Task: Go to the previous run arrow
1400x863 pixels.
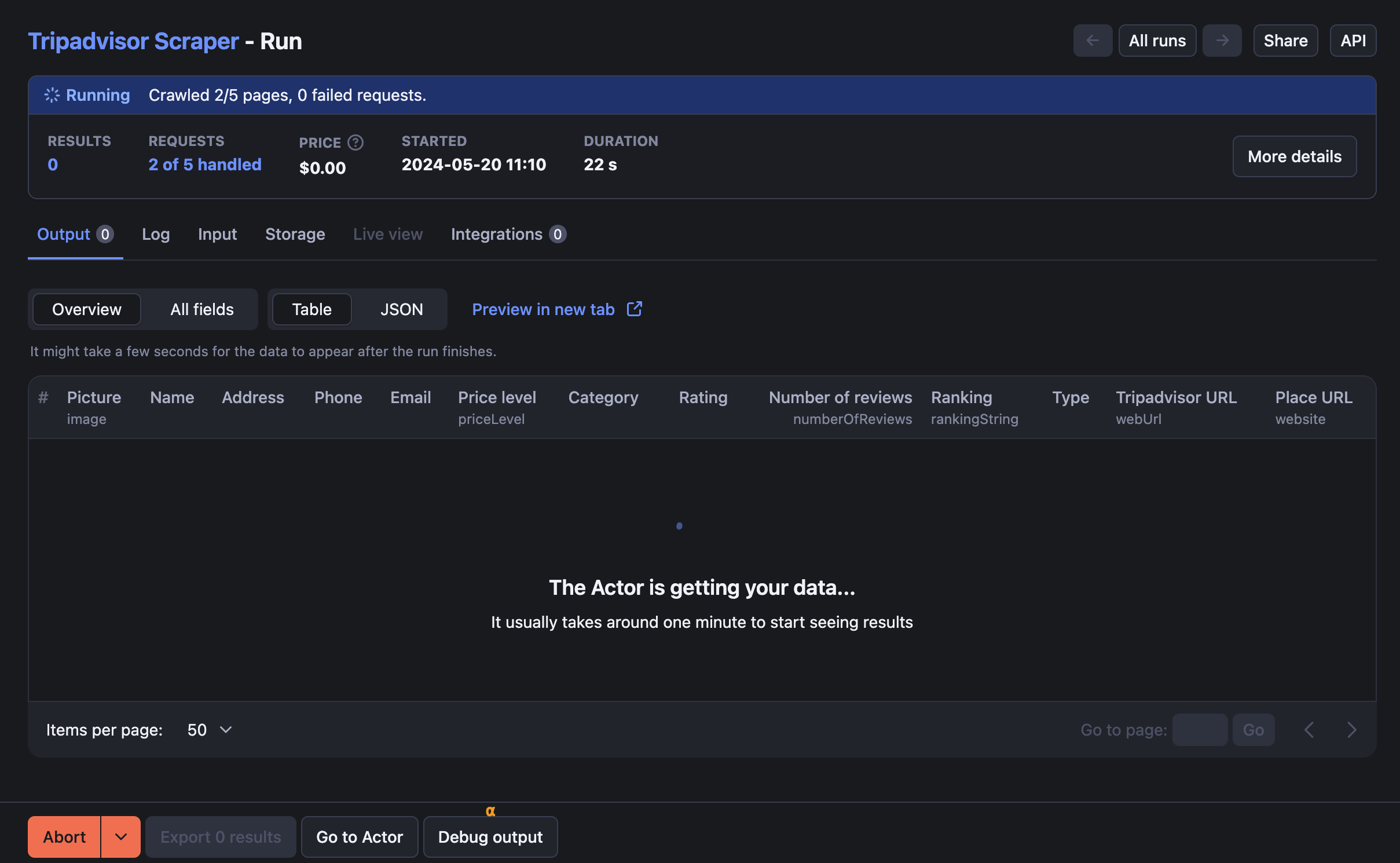Action: pyautogui.click(x=1093, y=41)
